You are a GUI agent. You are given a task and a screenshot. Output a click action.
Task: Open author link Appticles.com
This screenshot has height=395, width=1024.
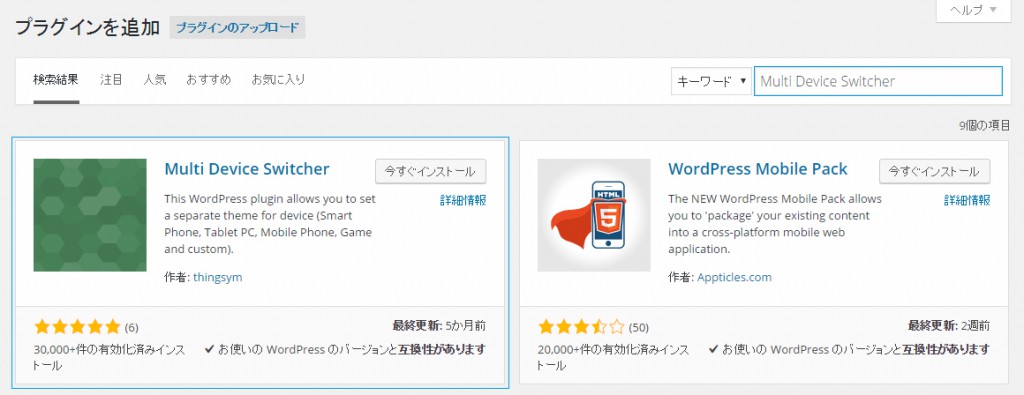point(734,277)
